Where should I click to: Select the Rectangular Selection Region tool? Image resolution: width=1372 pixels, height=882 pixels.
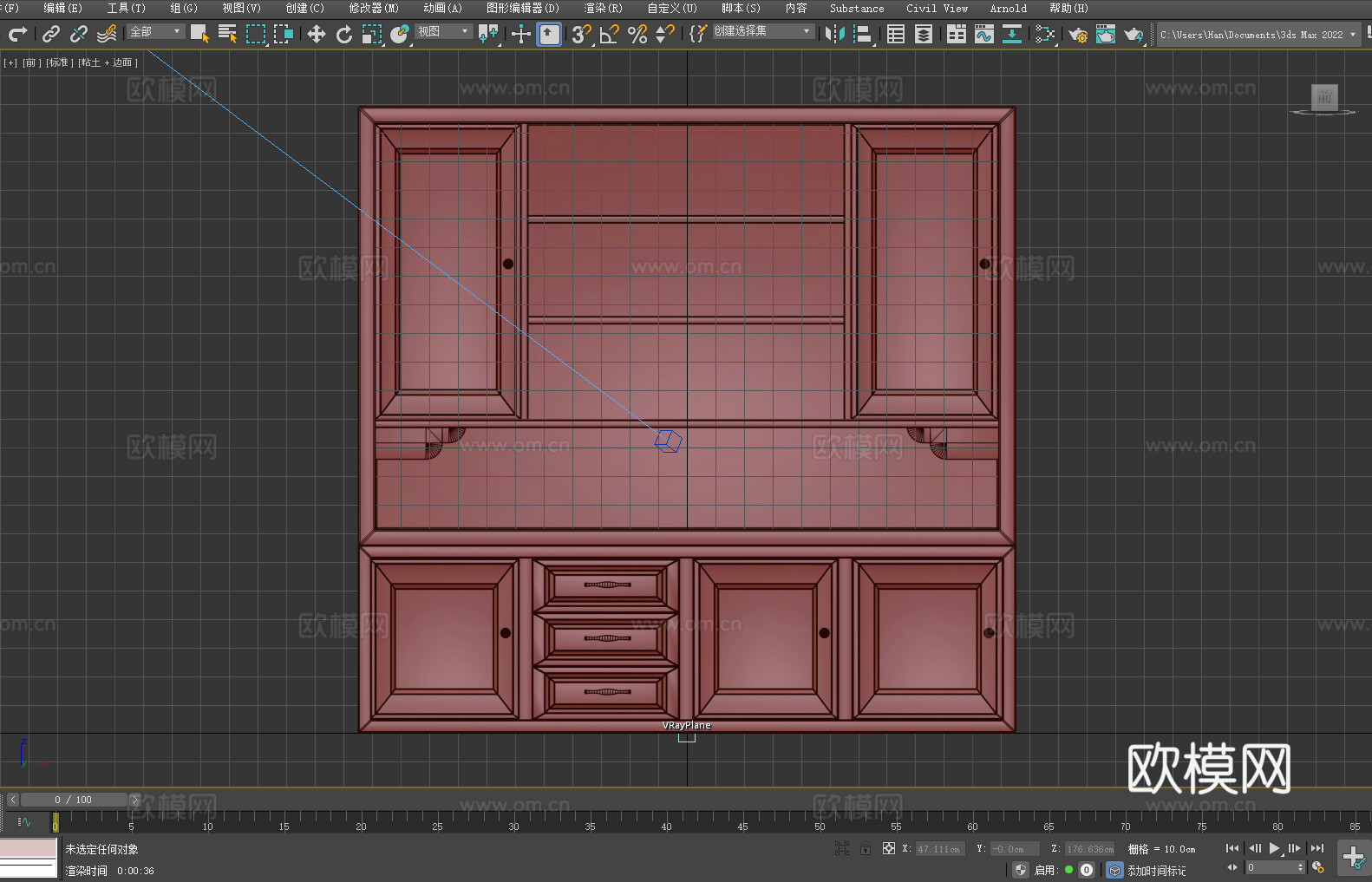click(256, 34)
